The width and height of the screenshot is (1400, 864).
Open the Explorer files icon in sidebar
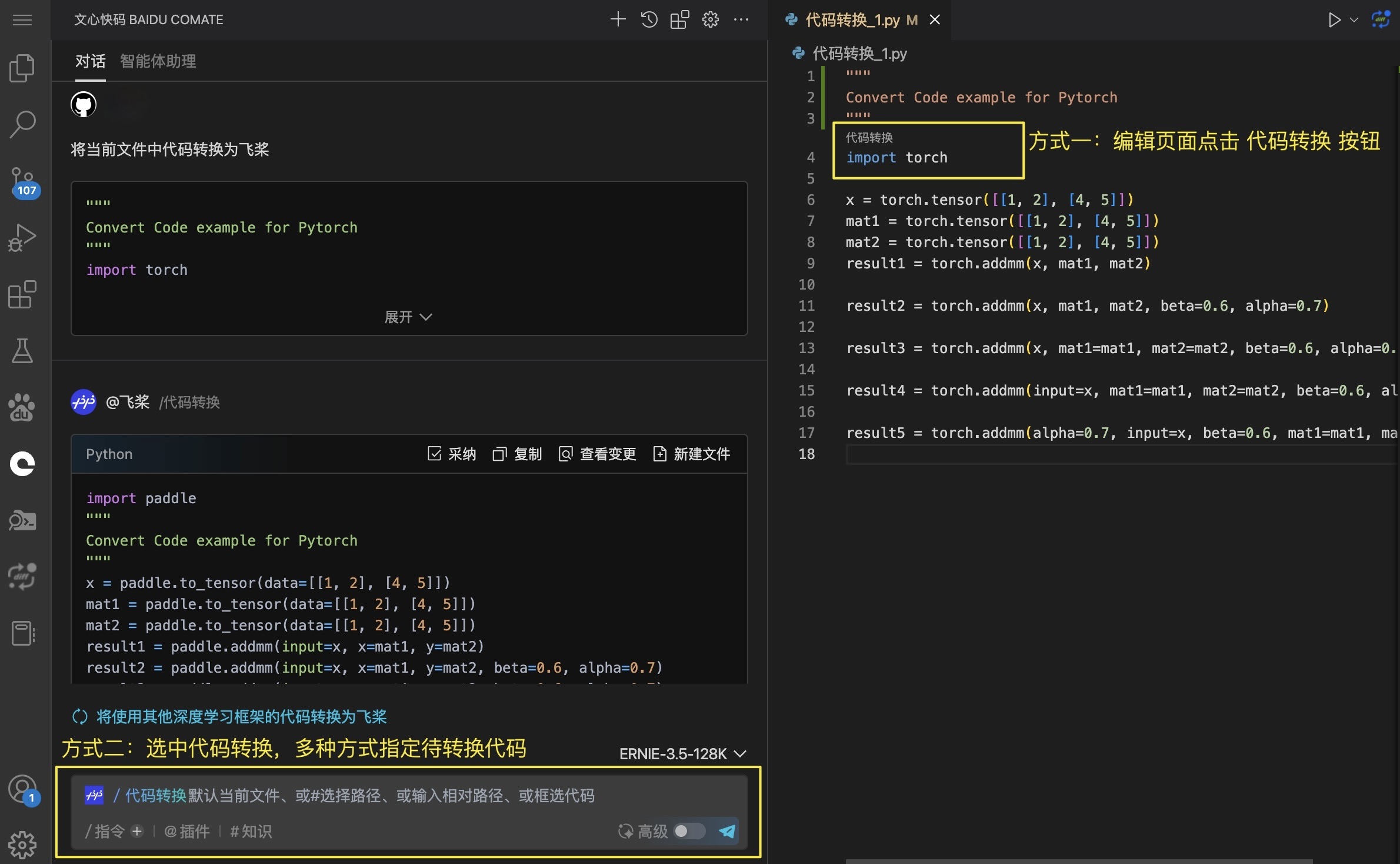[x=22, y=68]
